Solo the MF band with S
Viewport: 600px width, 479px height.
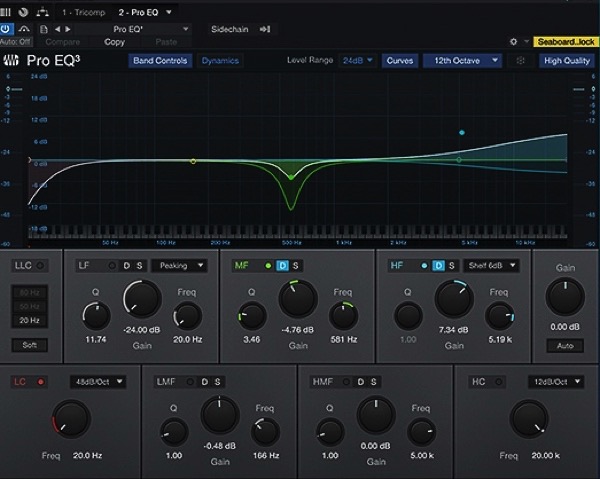[295, 266]
